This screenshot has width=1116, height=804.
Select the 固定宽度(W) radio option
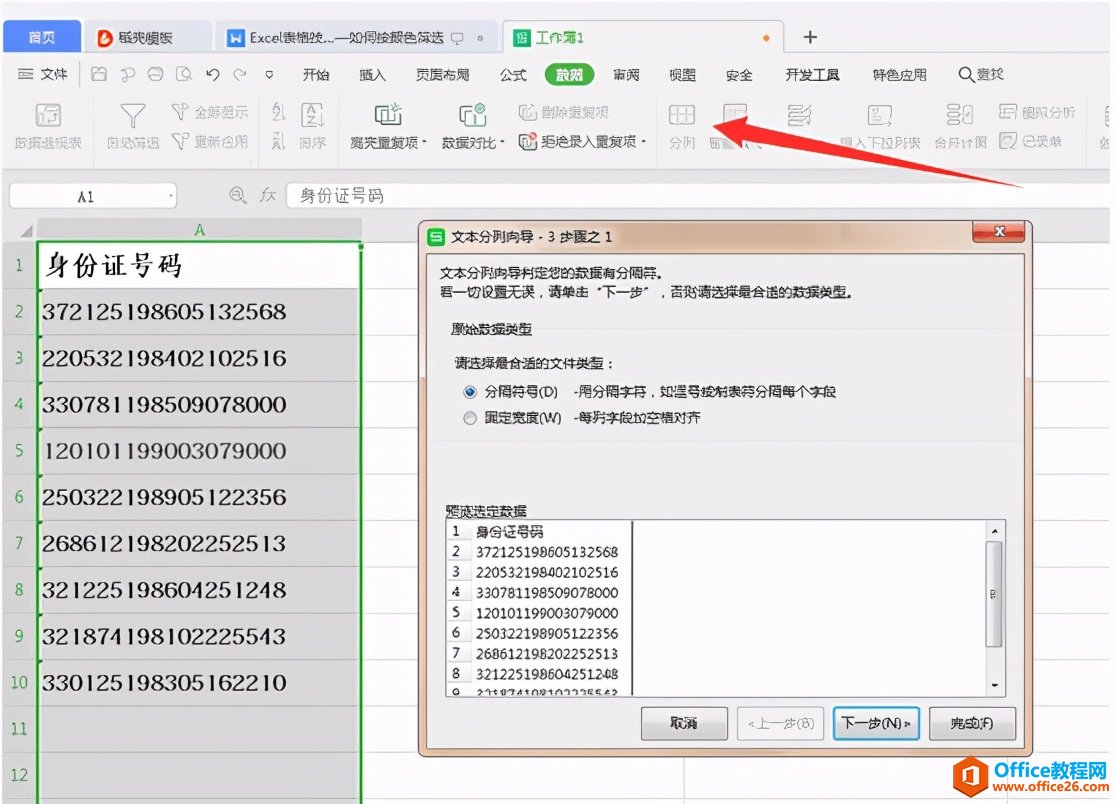(x=470, y=418)
